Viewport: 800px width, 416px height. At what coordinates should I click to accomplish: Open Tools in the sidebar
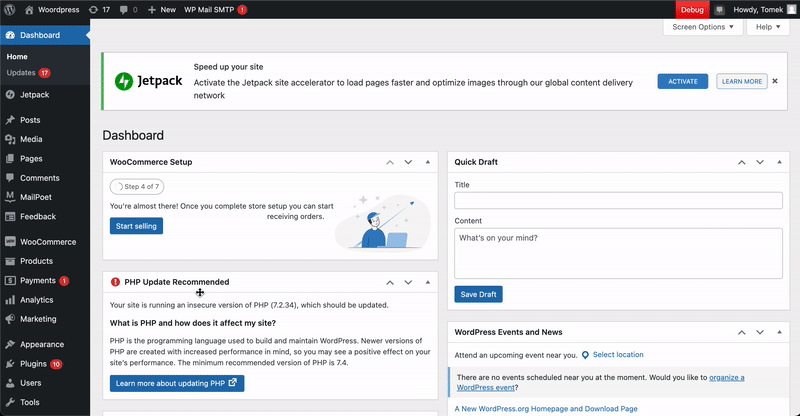[x=45, y=402]
